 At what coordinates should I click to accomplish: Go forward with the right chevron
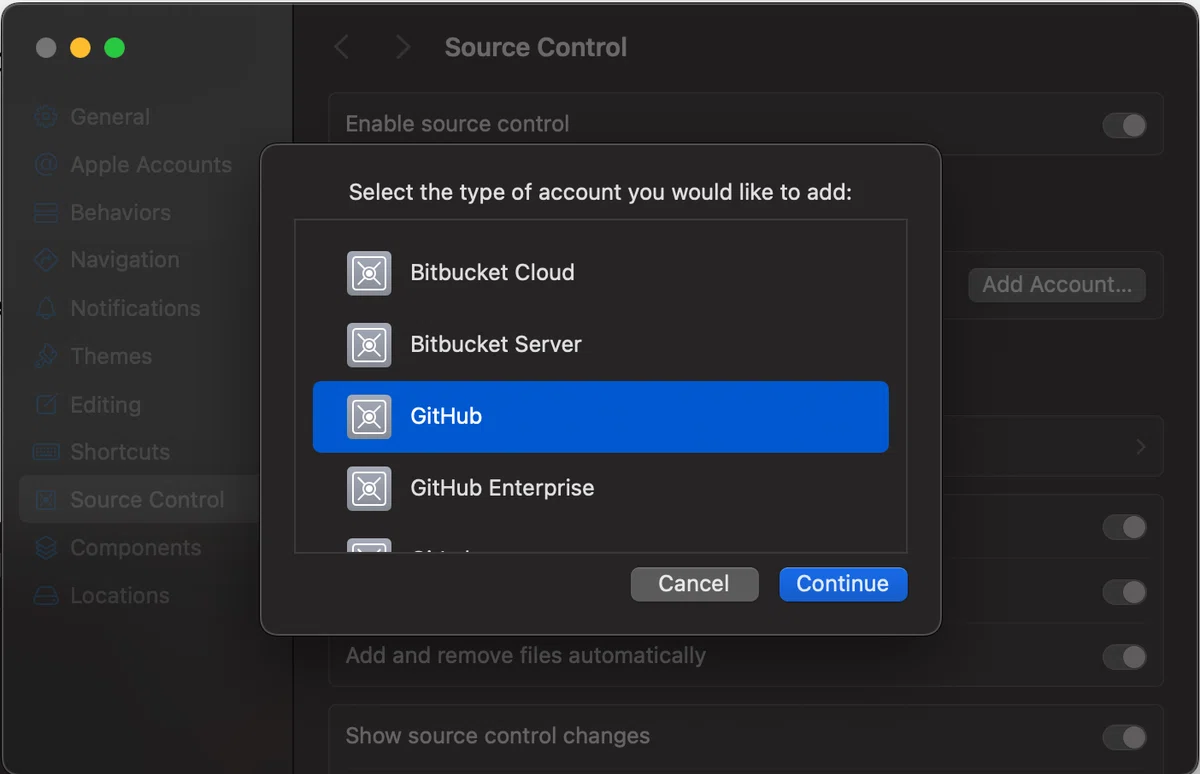click(402, 47)
